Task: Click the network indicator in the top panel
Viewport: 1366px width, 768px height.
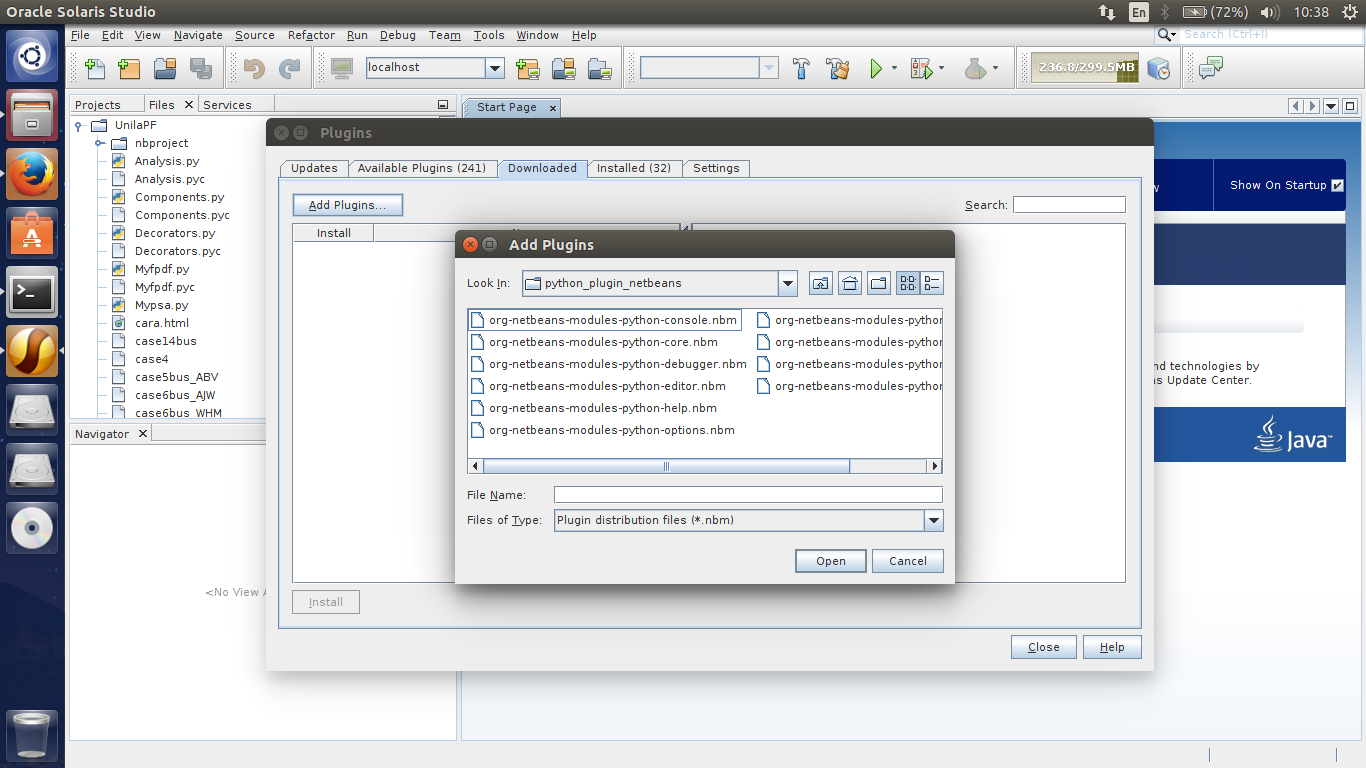Action: click(x=1107, y=12)
